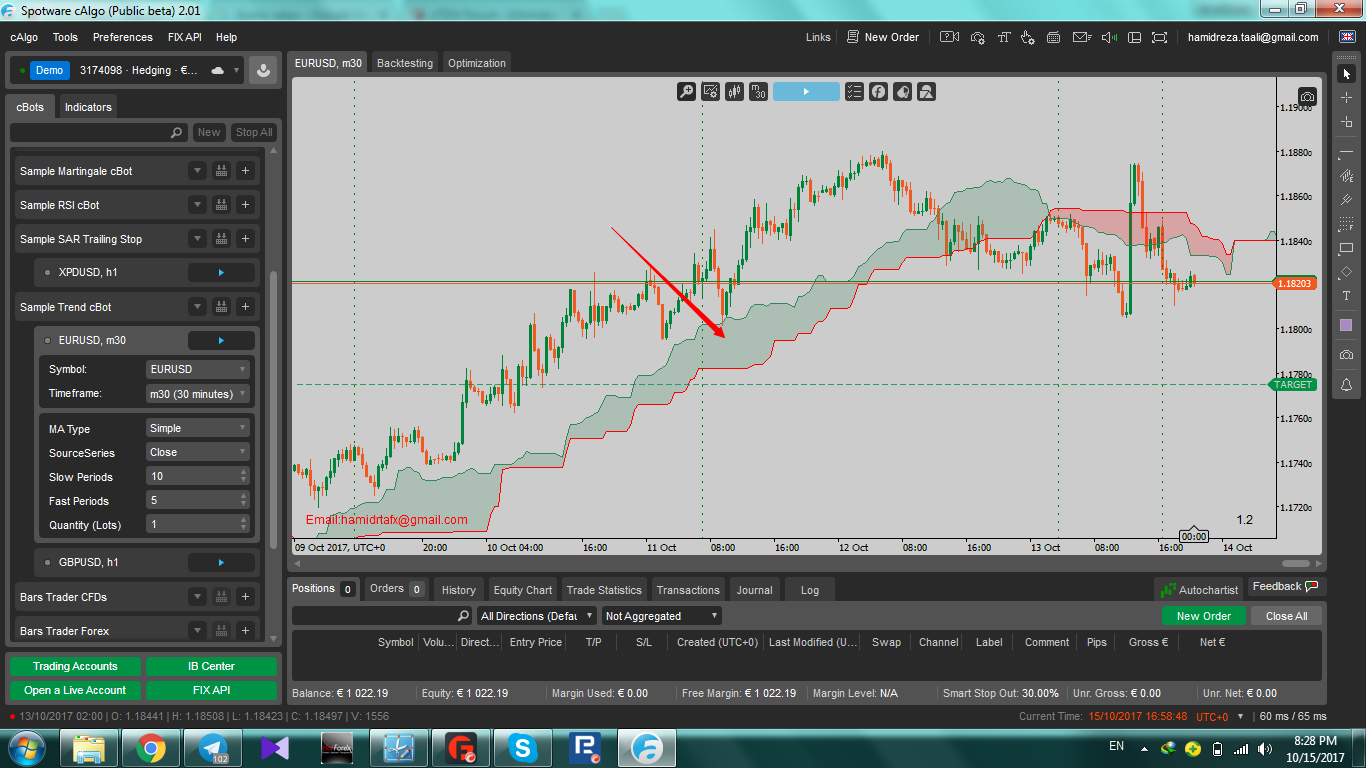Open the Tools menu
The width and height of the screenshot is (1366, 768).
click(65, 37)
